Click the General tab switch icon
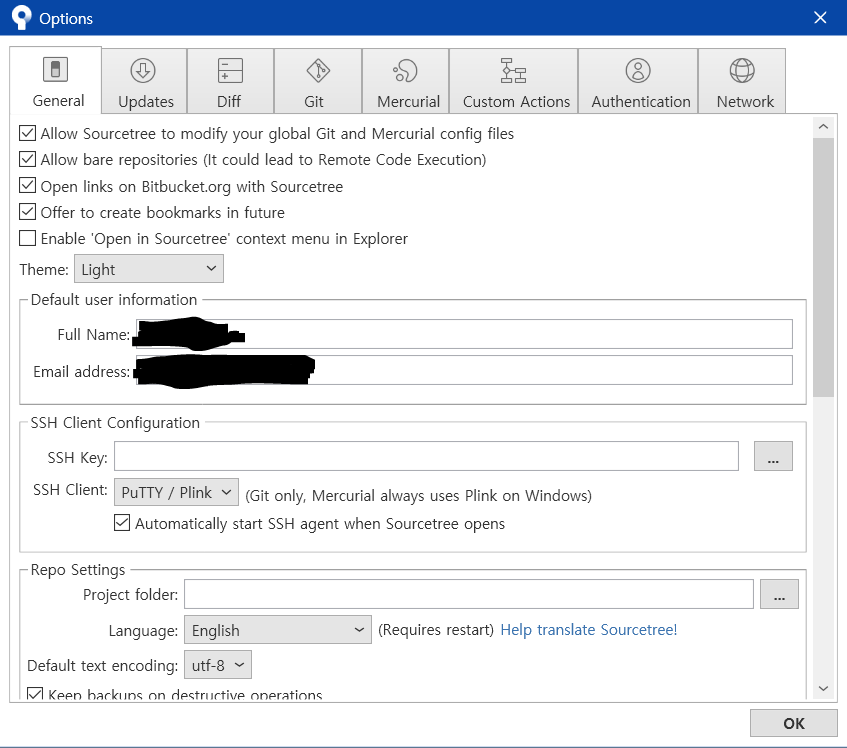This screenshot has width=847, height=748. pyautogui.click(x=55, y=70)
